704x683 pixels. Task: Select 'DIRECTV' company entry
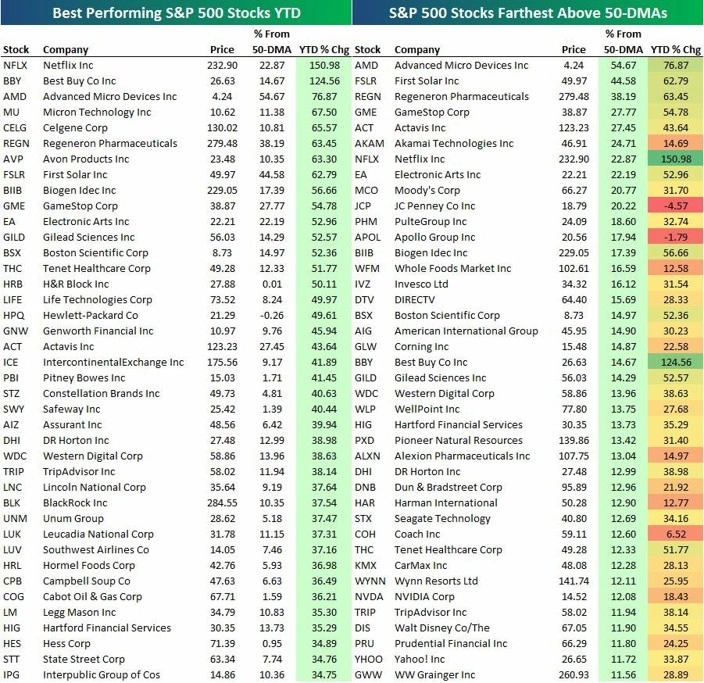414,300
